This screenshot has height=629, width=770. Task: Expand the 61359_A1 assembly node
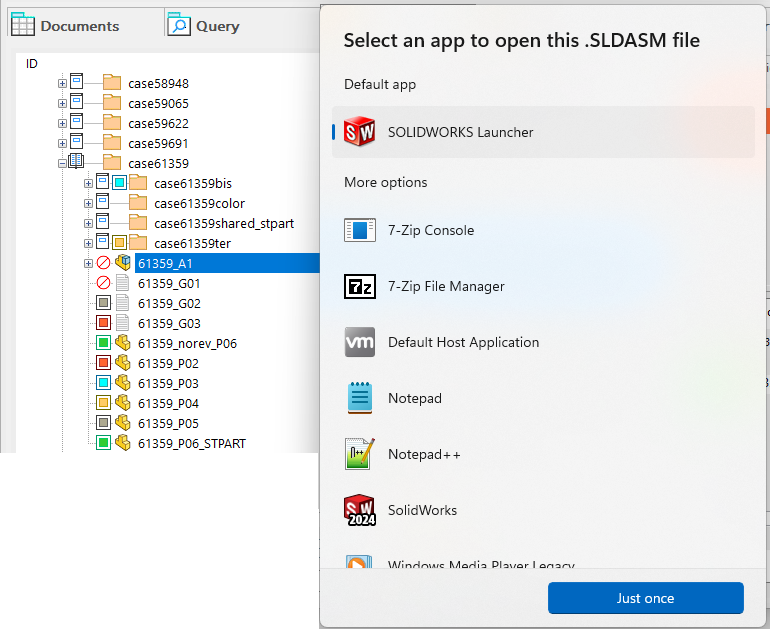click(88, 264)
